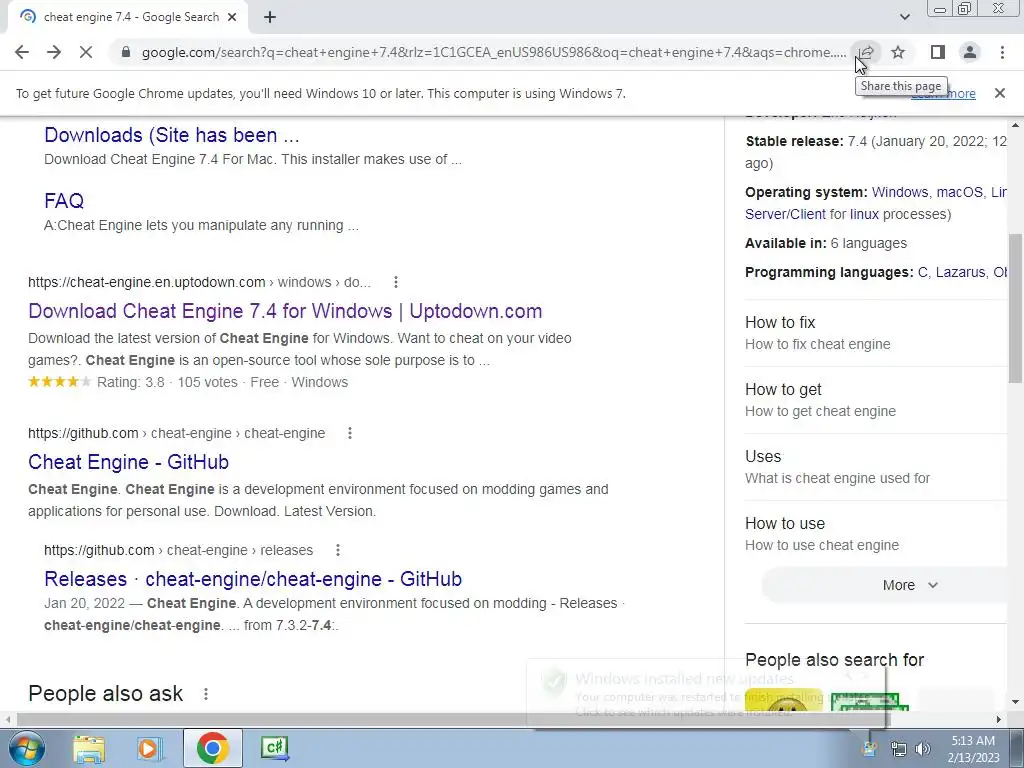Screen dimensions: 1024x768
Task: Open the network tray icon
Action: (x=899, y=749)
